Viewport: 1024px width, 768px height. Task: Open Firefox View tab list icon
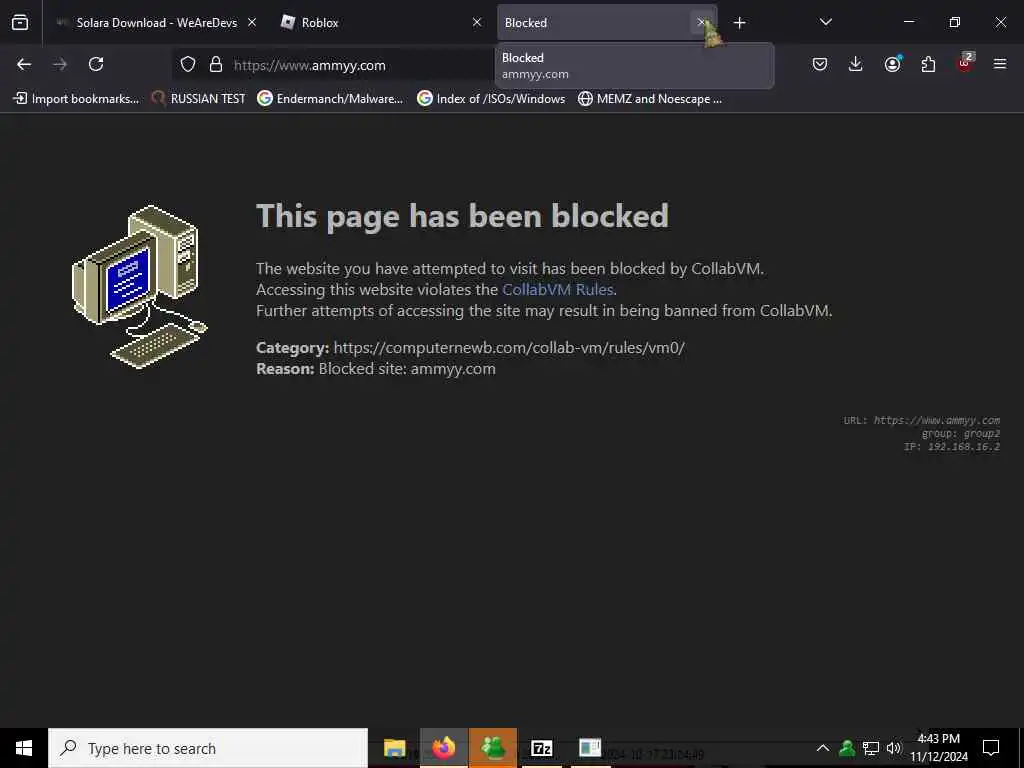point(20,23)
